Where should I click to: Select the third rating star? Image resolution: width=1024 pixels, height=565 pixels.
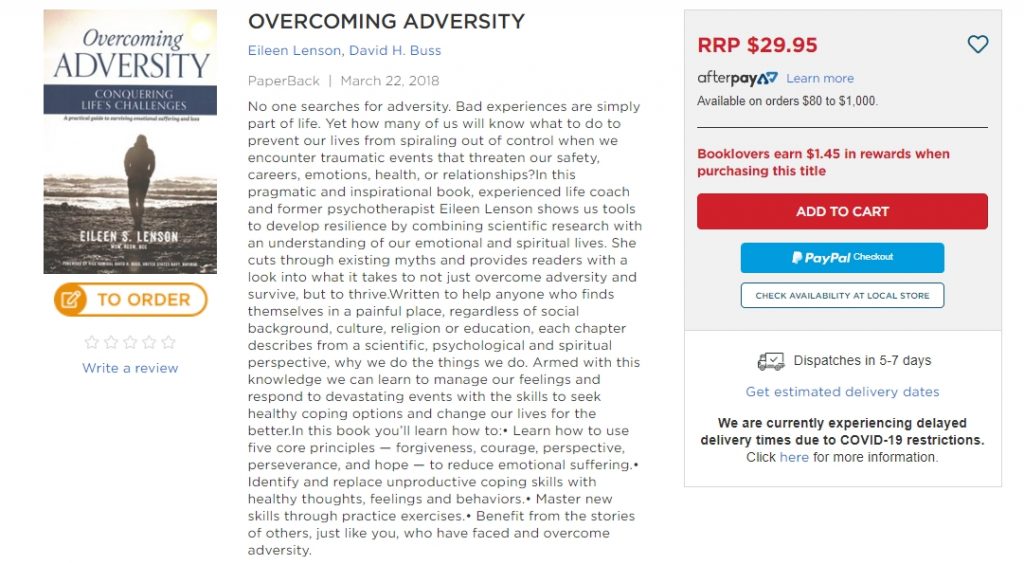tap(131, 342)
